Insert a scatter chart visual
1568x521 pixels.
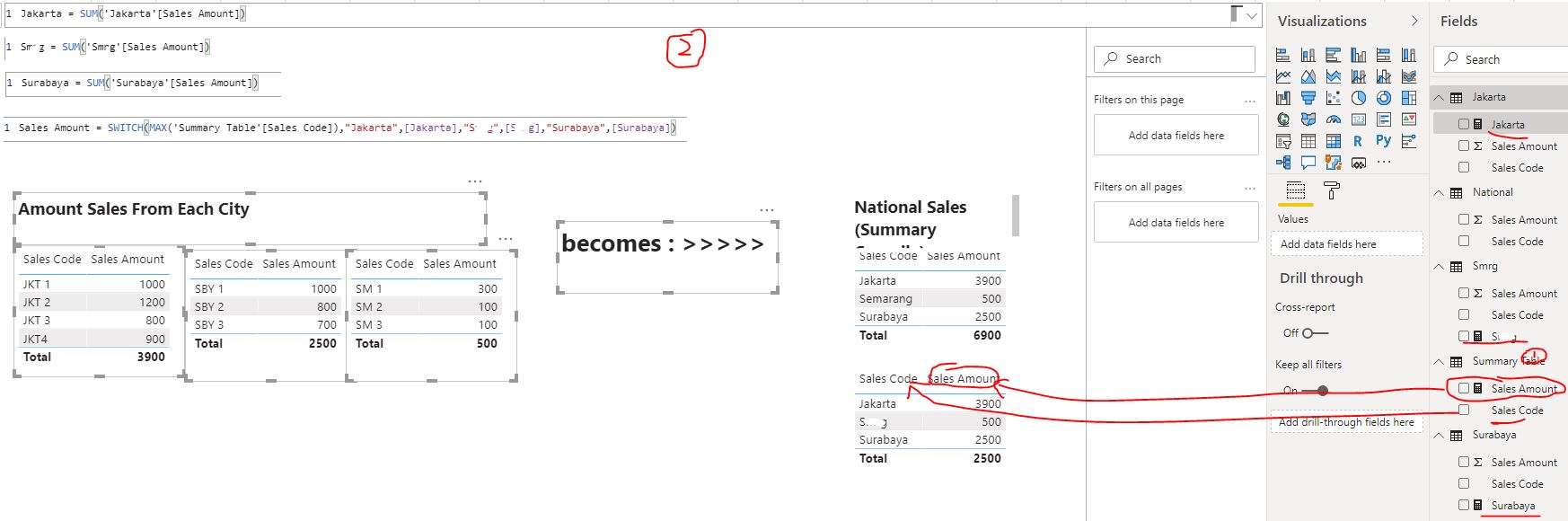(x=1334, y=98)
